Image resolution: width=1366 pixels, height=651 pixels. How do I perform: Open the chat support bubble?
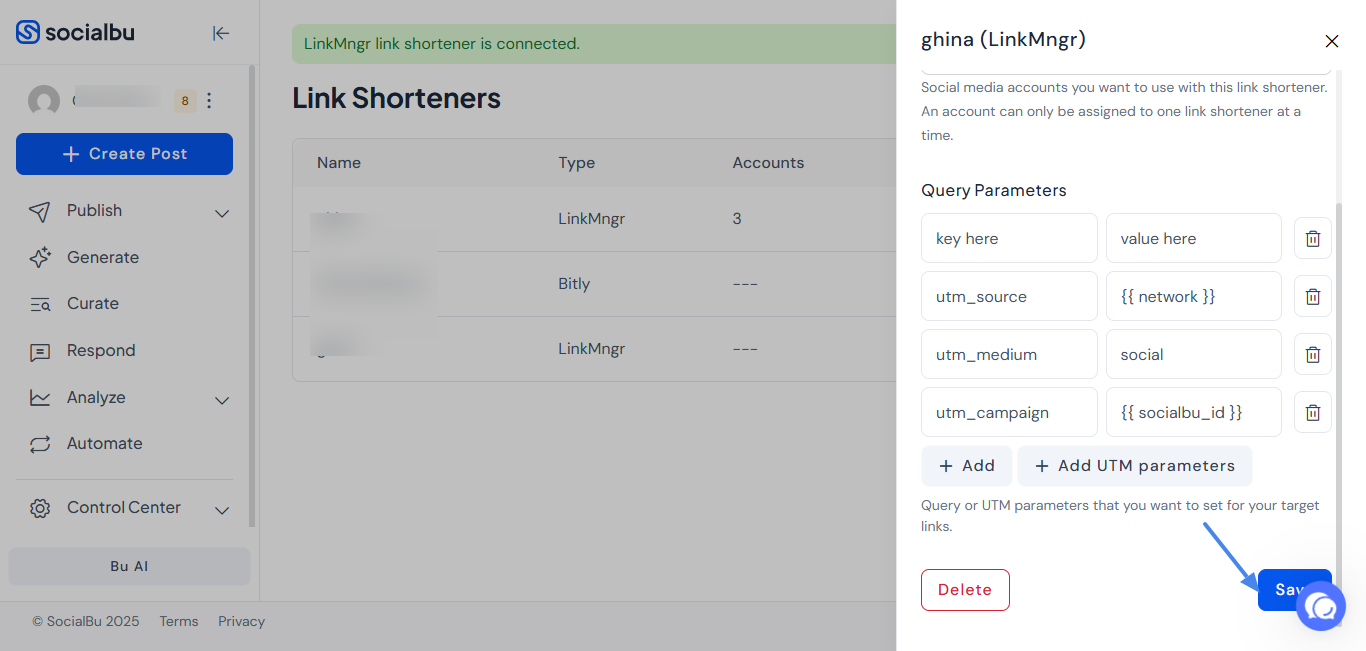click(x=1321, y=606)
